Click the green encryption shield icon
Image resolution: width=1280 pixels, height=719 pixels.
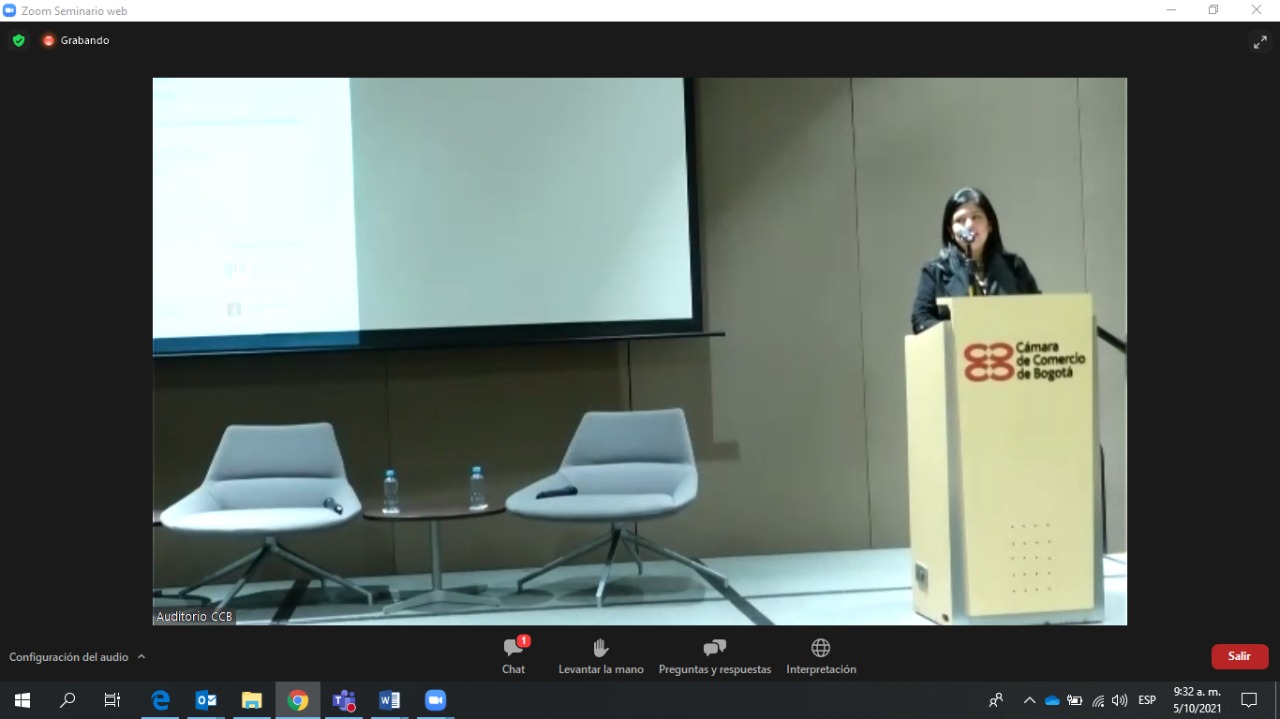(x=19, y=41)
